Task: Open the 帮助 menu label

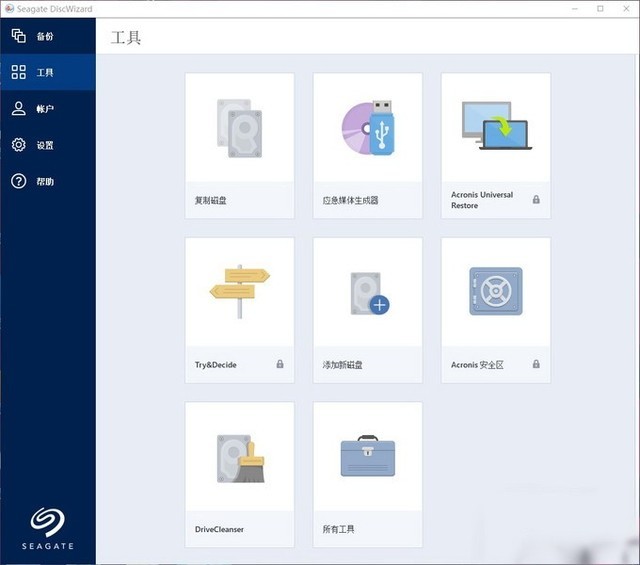Action: [45, 182]
